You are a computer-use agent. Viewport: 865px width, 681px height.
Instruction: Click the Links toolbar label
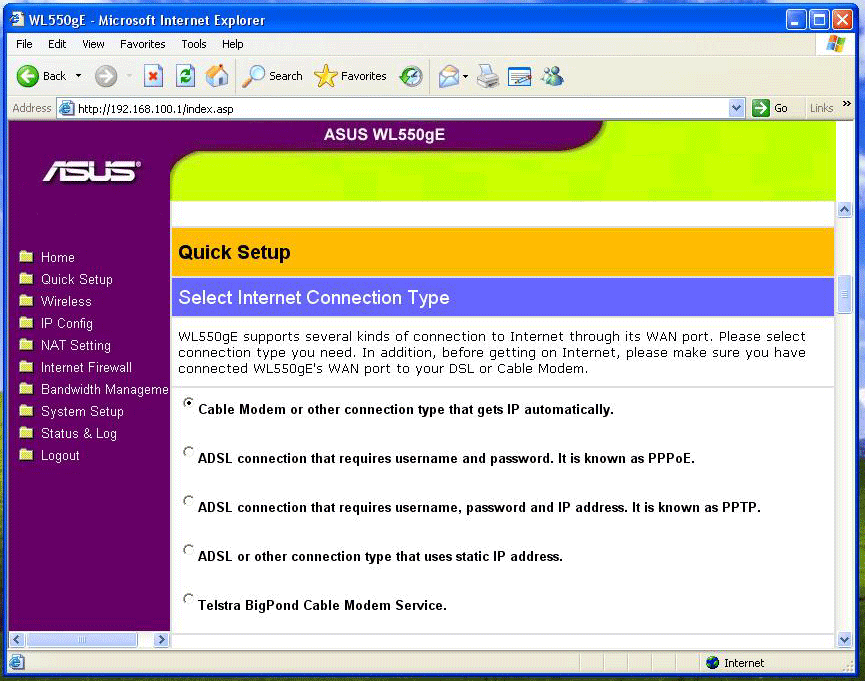tap(821, 108)
